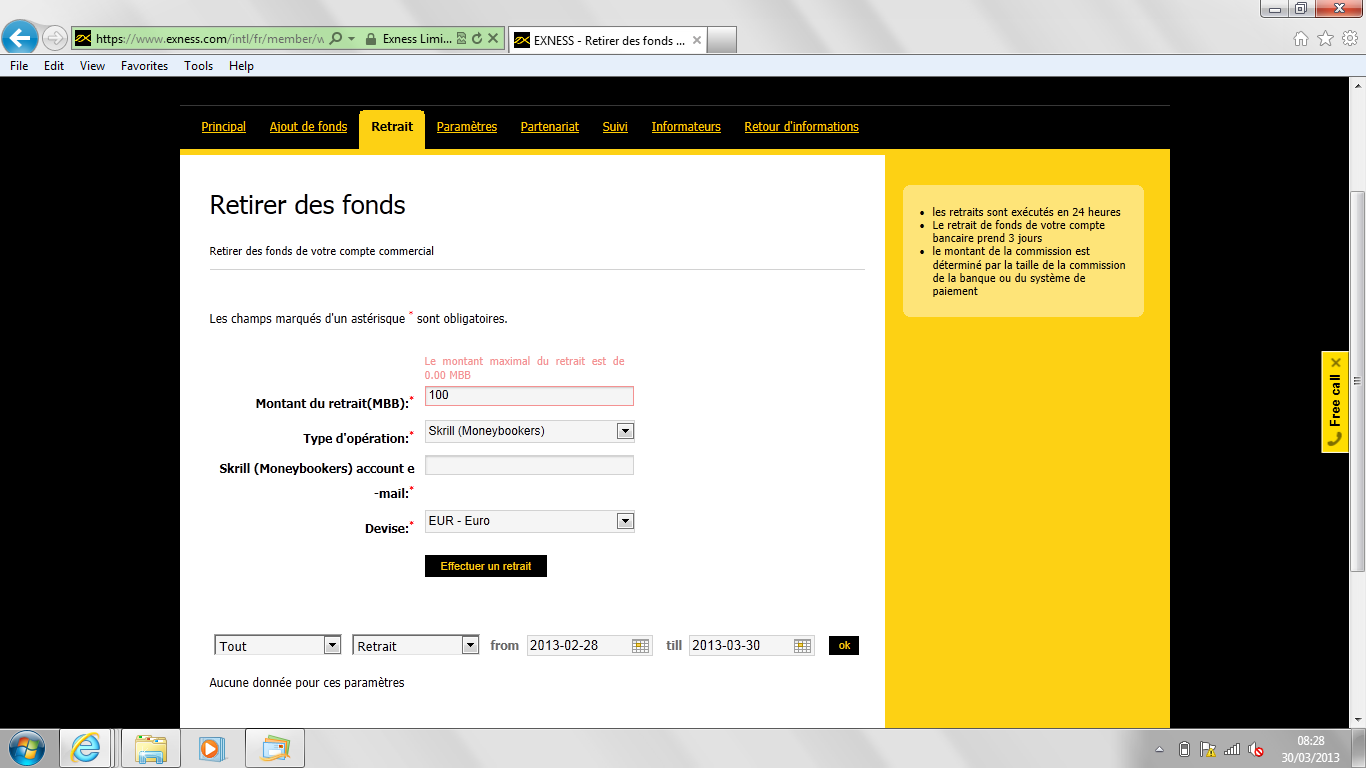This screenshot has width=1366, height=768.
Task: Click the browser Forward arrow button
Action: click(x=55, y=38)
